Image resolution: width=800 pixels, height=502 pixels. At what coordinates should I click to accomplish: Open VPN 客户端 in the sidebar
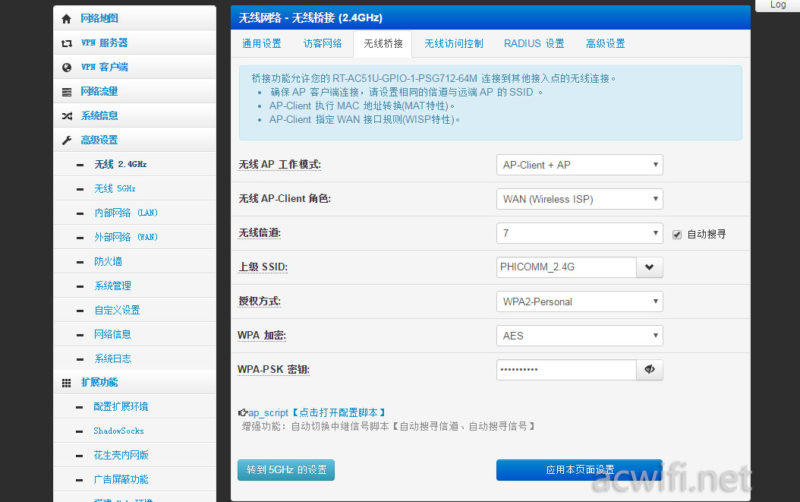point(135,67)
